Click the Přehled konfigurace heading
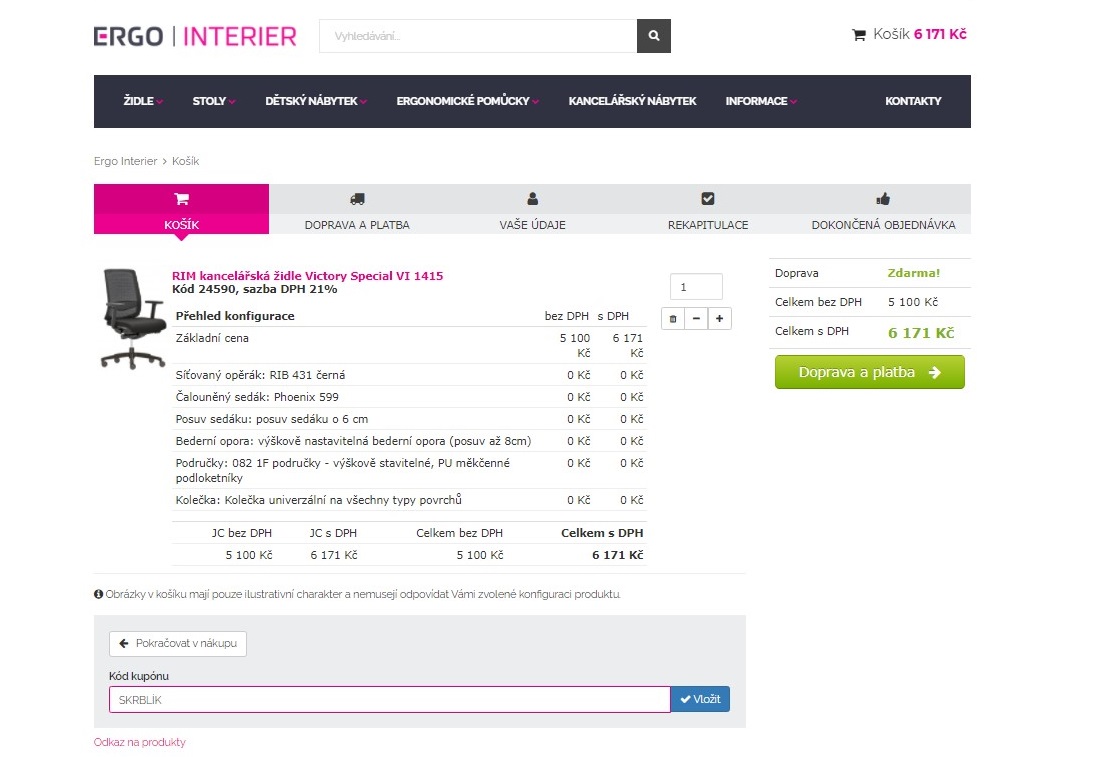Image resolution: width=1099 pixels, height=757 pixels. (x=235, y=316)
